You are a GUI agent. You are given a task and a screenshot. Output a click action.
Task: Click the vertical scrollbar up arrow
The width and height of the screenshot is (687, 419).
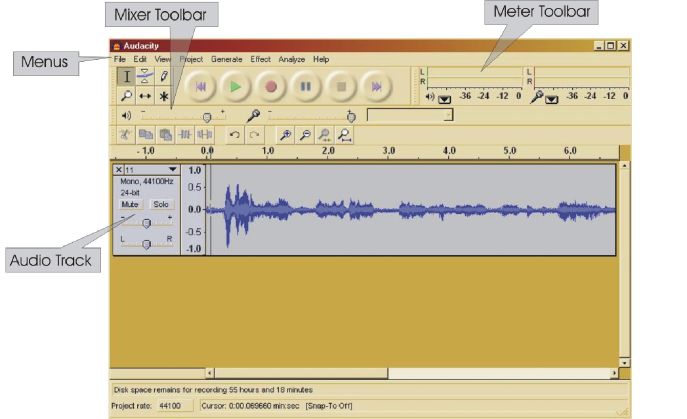pyautogui.click(x=625, y=166)
